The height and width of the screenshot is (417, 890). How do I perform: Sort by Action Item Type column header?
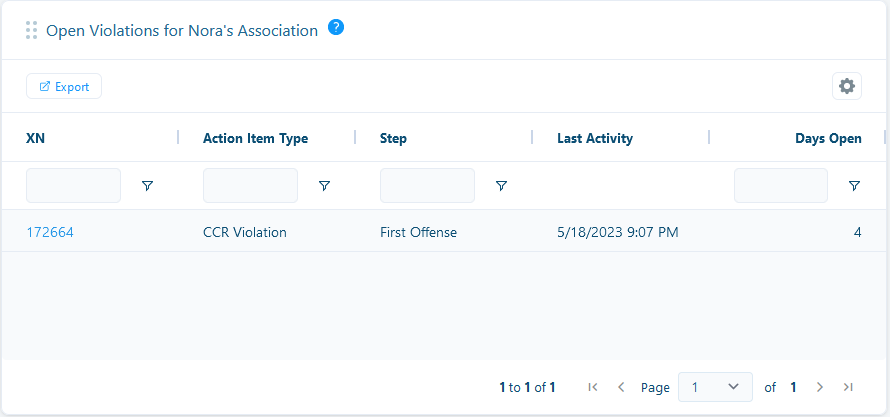255,138
